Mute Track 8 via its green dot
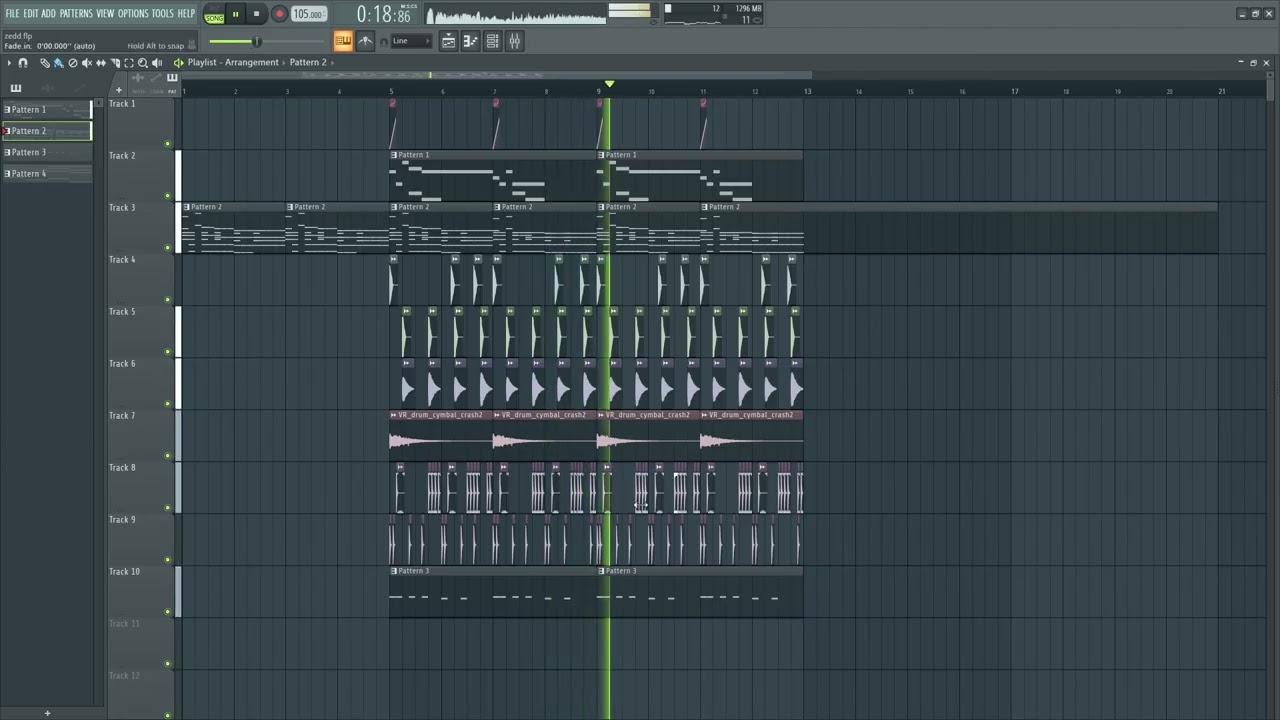 pyautogui.click(x=167, y=507)
